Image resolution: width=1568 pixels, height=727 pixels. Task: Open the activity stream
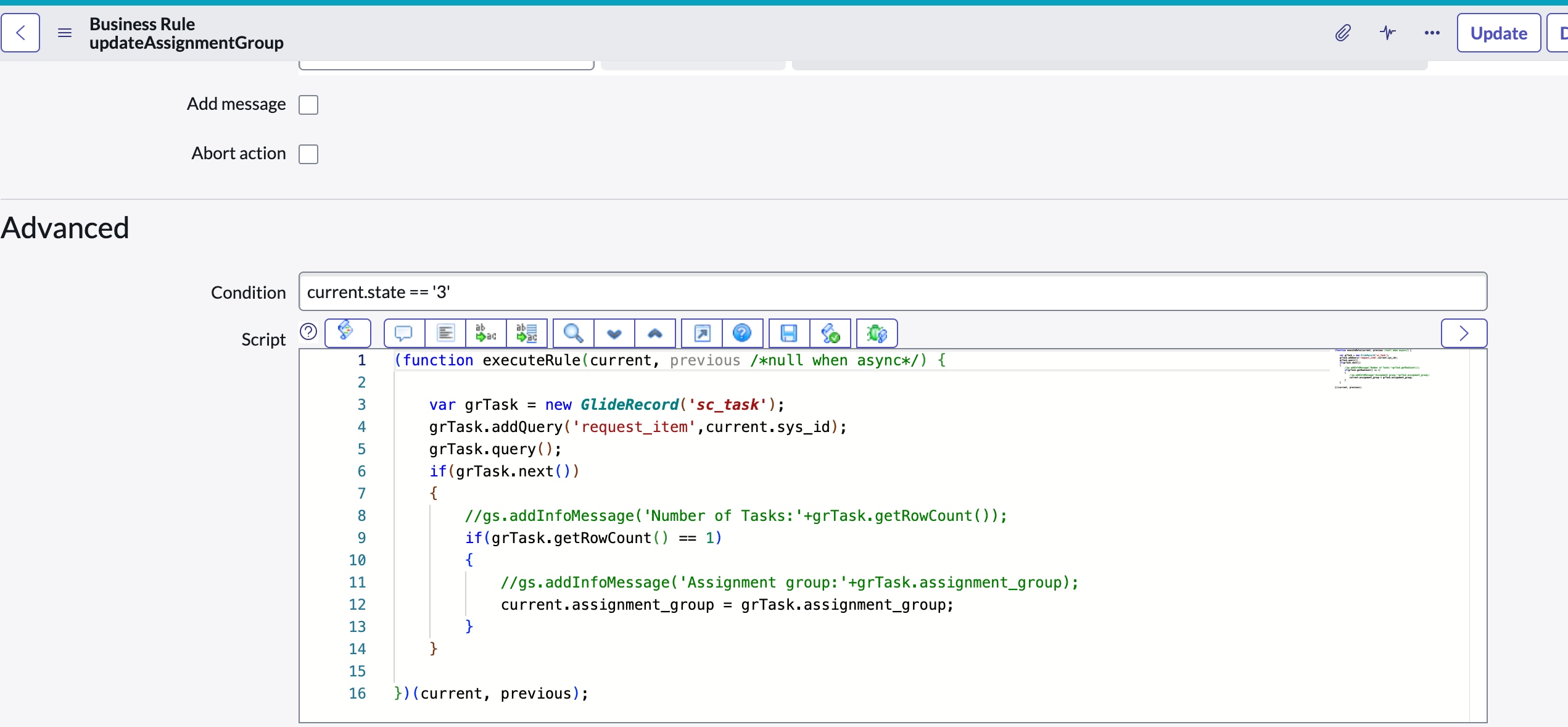1387,33
